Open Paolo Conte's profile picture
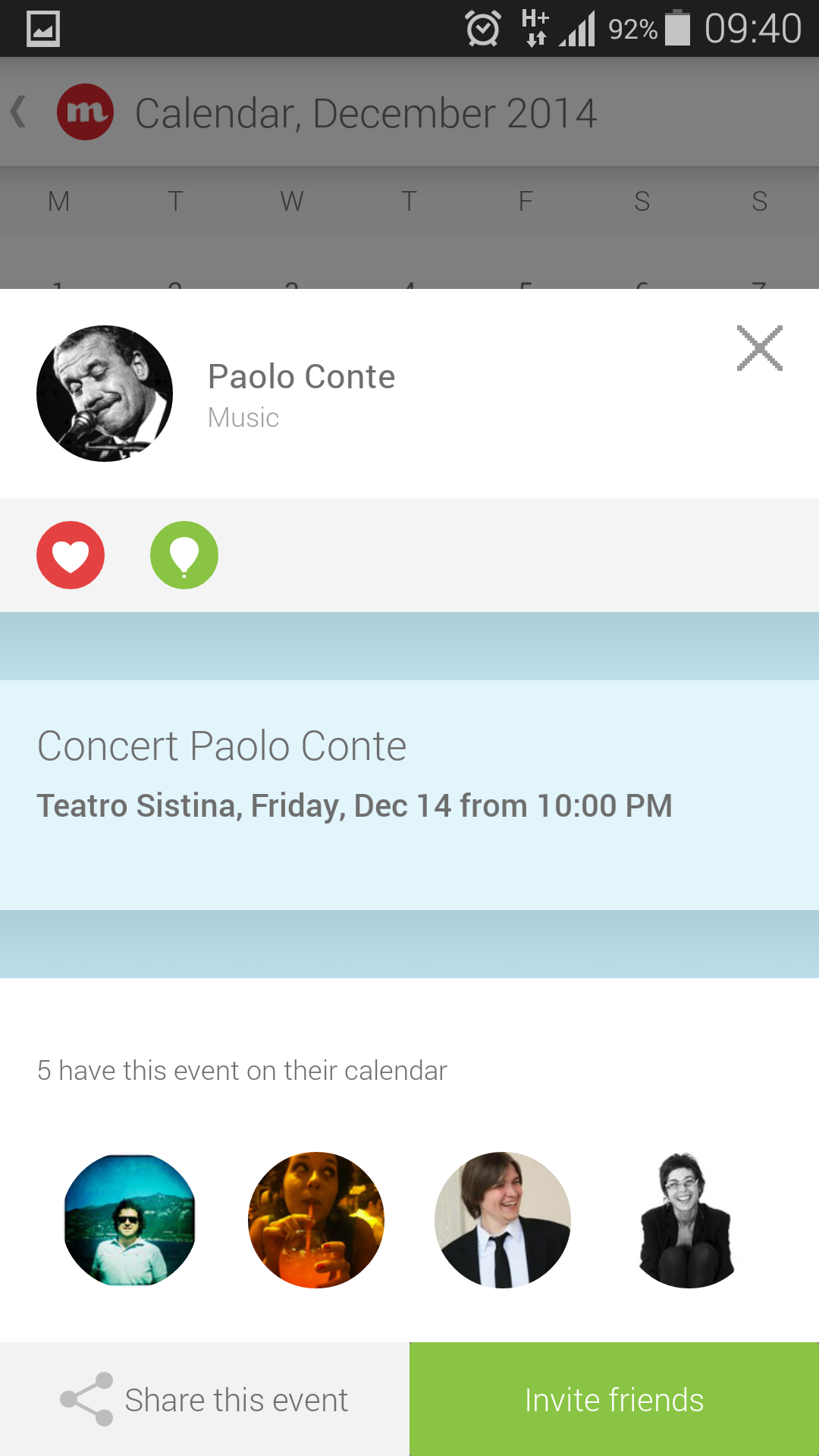Viewport: 819px width, 1456px height. click(x=105, y=394)
